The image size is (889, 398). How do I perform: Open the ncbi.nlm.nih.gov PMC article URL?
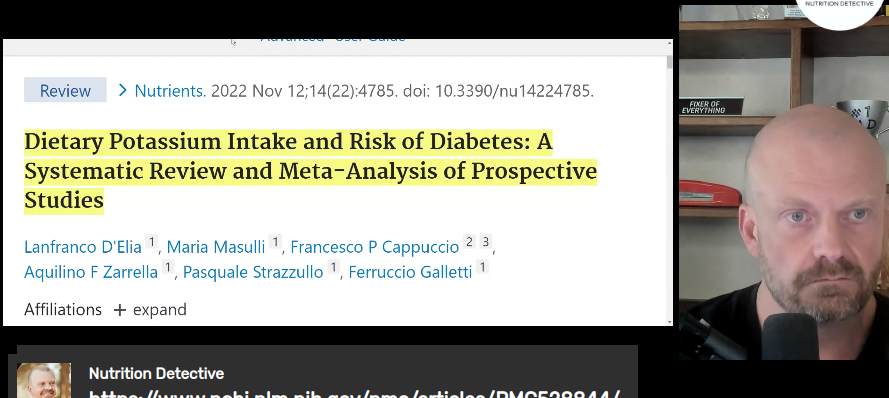tap(355, 393)
